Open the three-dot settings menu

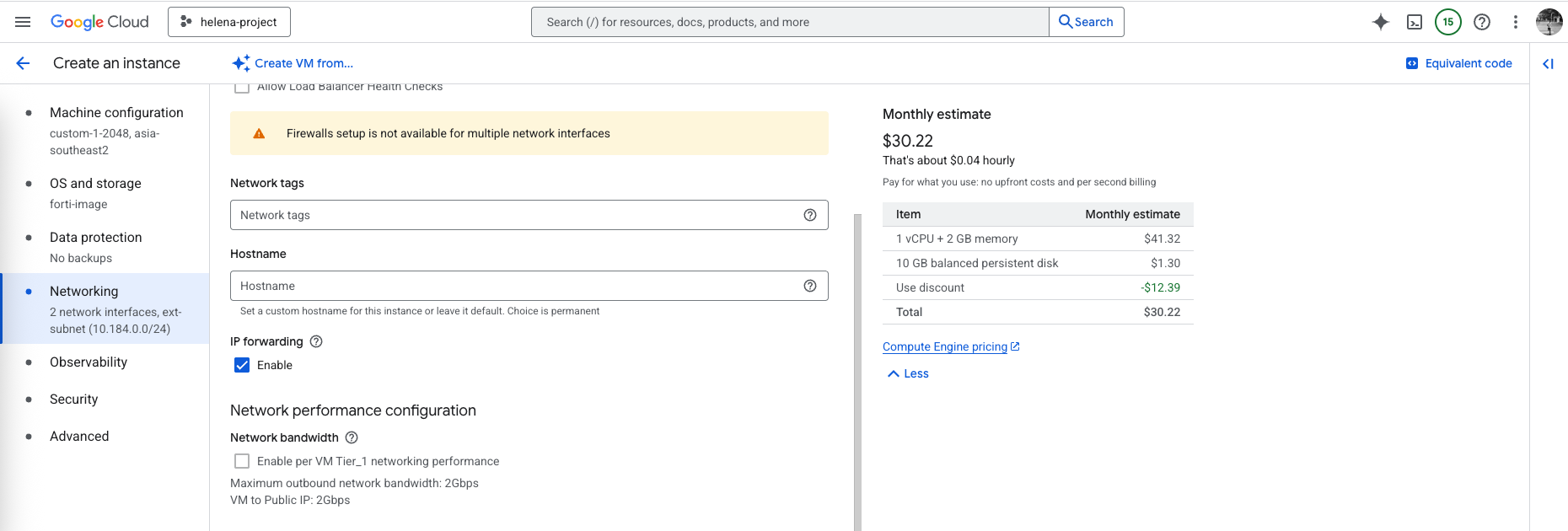click(x=1515, y=22)
